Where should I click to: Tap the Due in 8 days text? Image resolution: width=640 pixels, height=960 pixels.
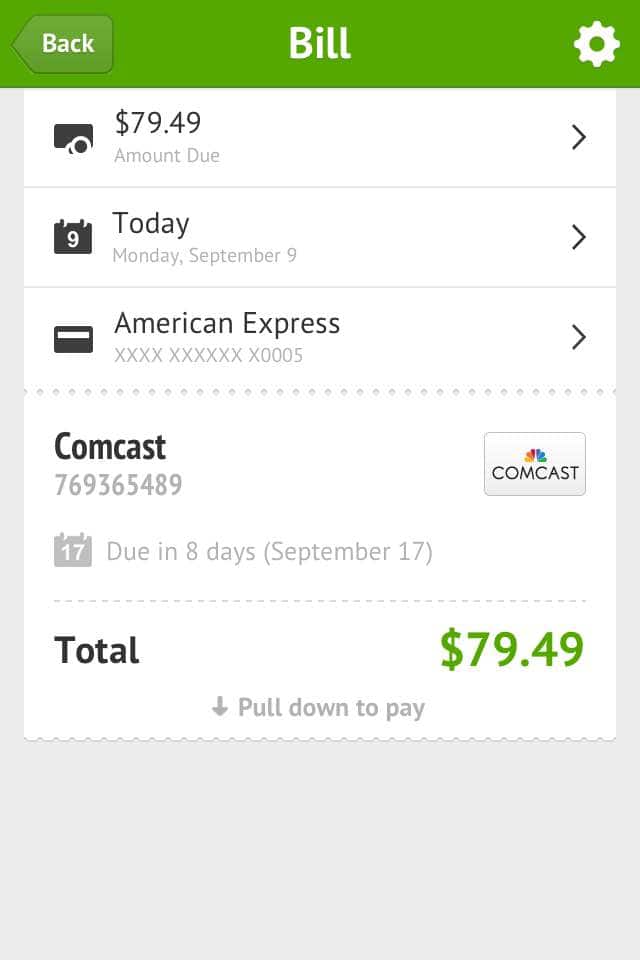point(269,552)
